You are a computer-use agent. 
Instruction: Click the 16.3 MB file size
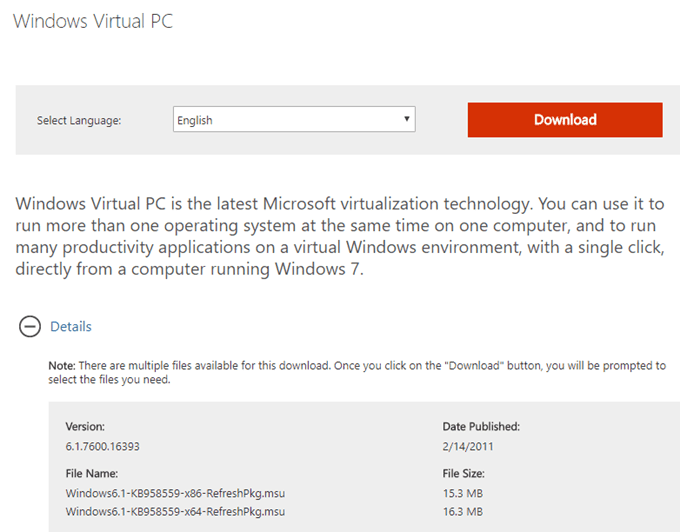point(463,512)
